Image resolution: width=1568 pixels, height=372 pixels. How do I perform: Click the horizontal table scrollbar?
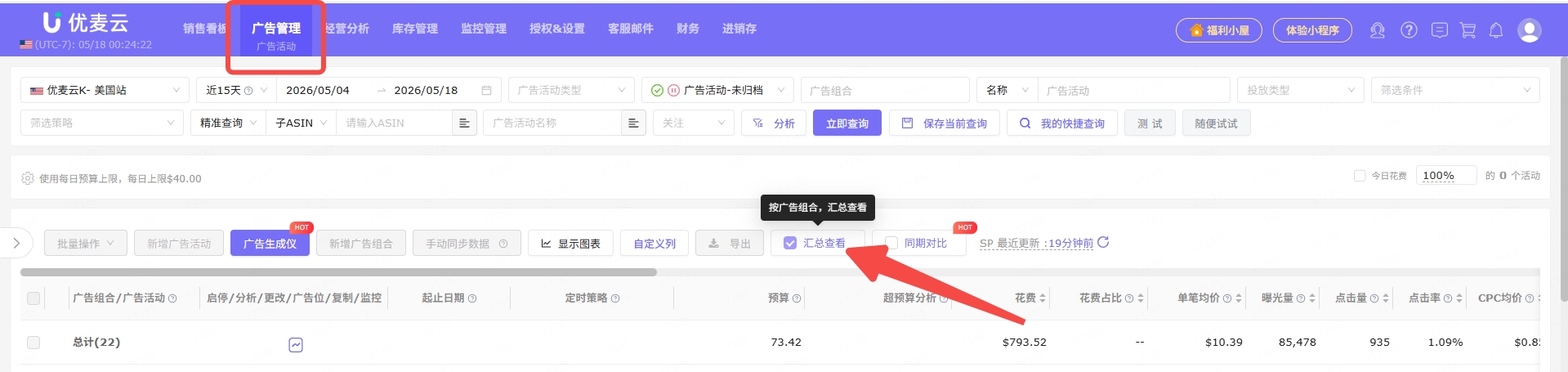click(338, 272)
